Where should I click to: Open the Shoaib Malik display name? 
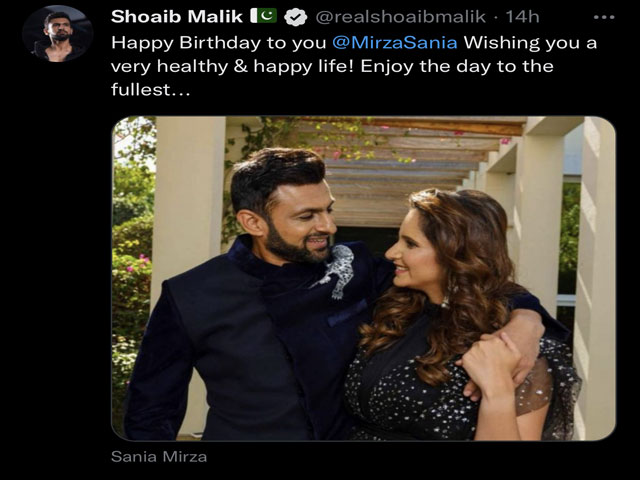click(177, 17)
